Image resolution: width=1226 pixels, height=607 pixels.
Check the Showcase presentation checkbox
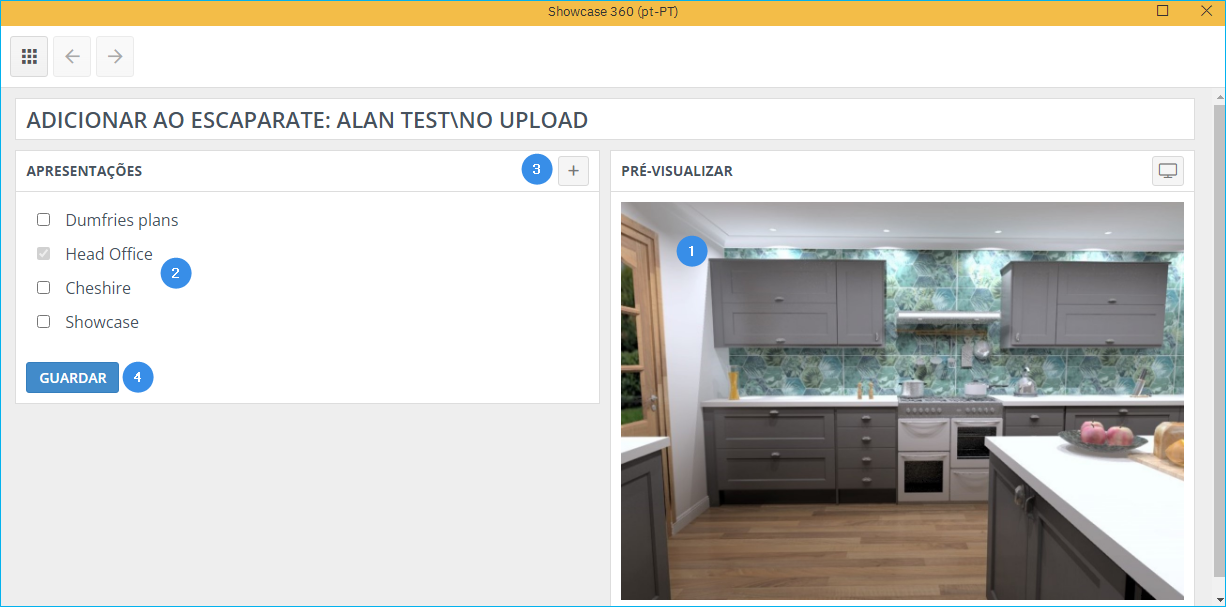tap(44, 322)
